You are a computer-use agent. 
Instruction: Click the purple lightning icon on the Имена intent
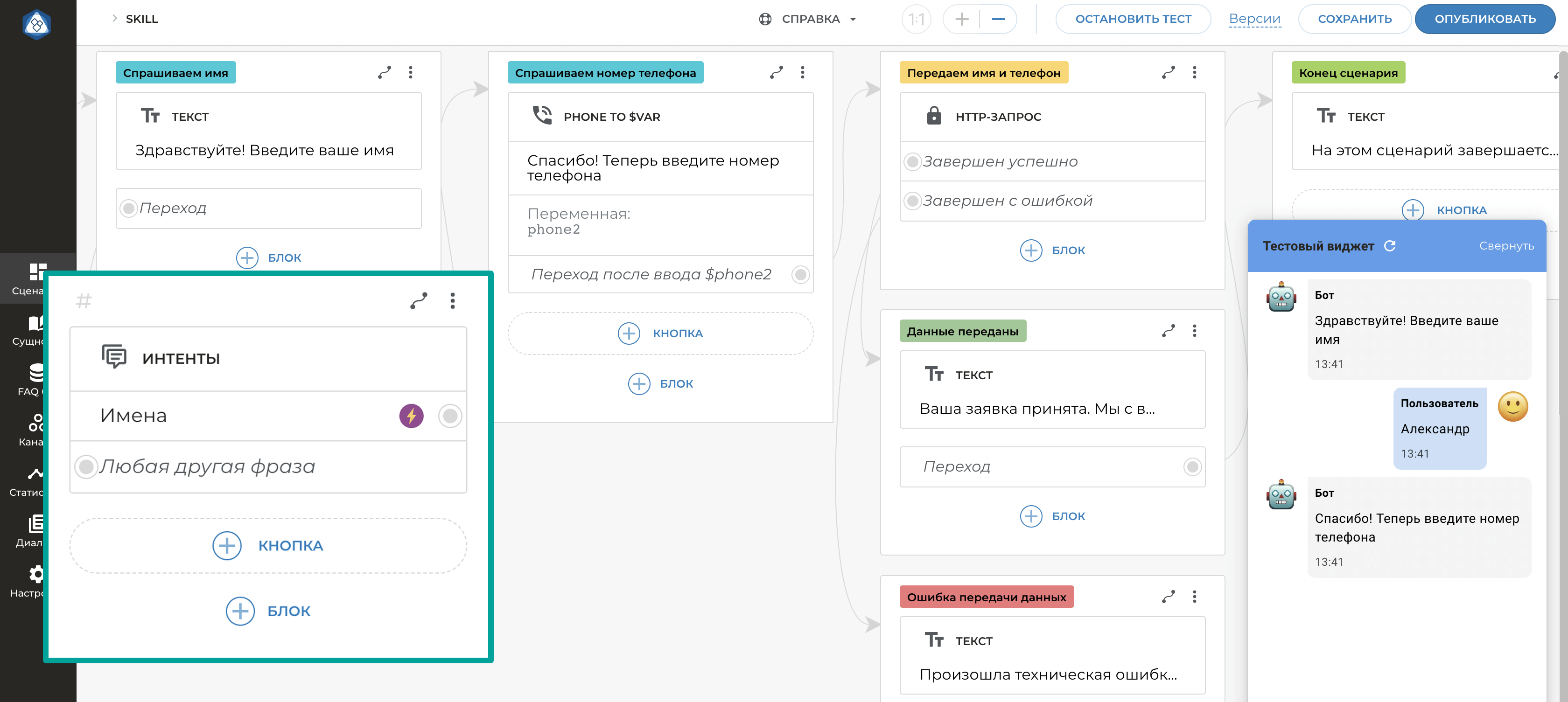[x=411, y=416]
